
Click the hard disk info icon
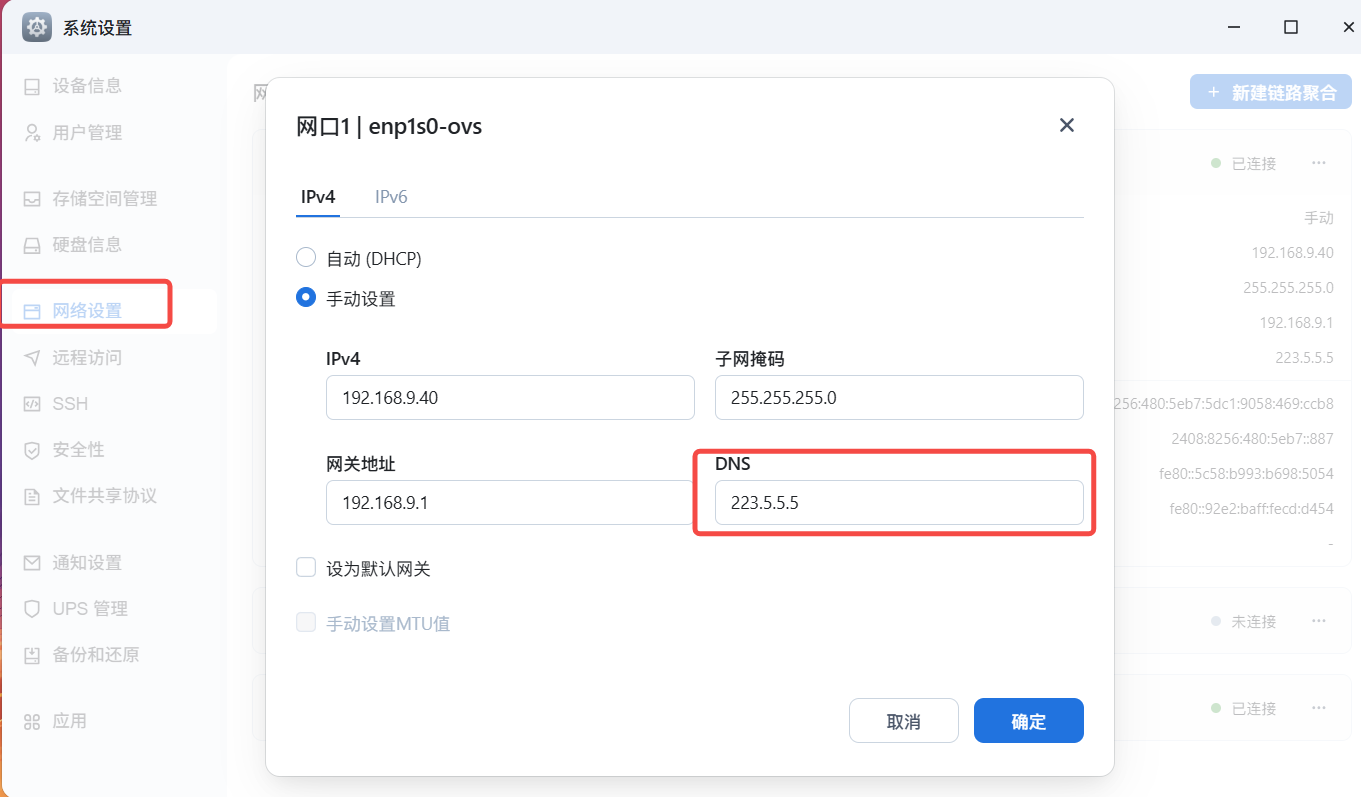click(x=33, y=245)
